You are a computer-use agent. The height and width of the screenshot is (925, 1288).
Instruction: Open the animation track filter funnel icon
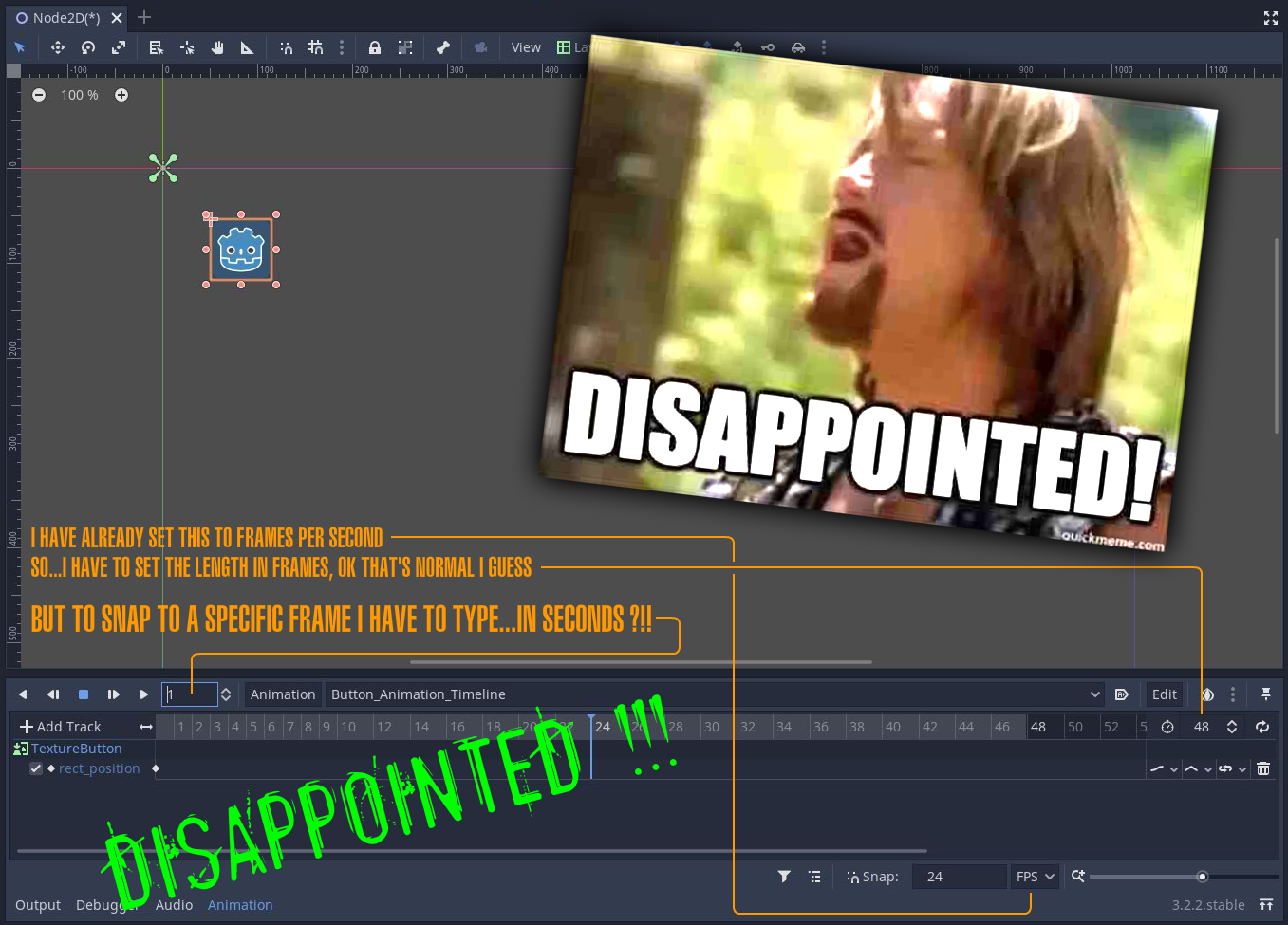(784, 876)
